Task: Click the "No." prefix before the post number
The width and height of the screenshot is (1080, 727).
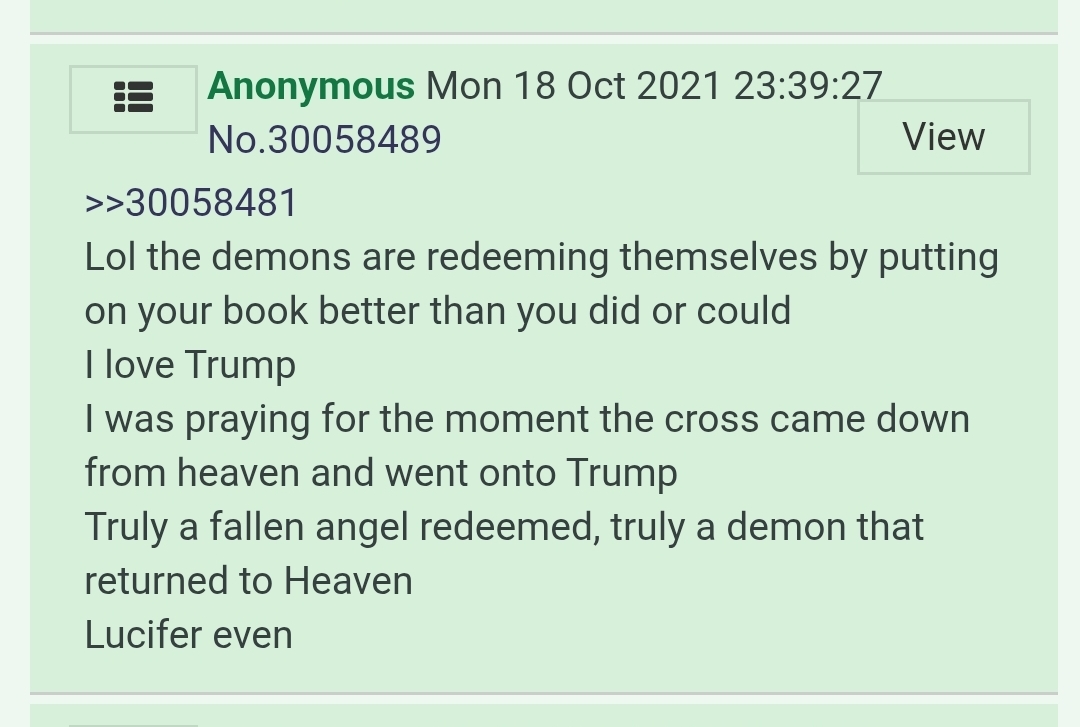Action: (238, 140)
